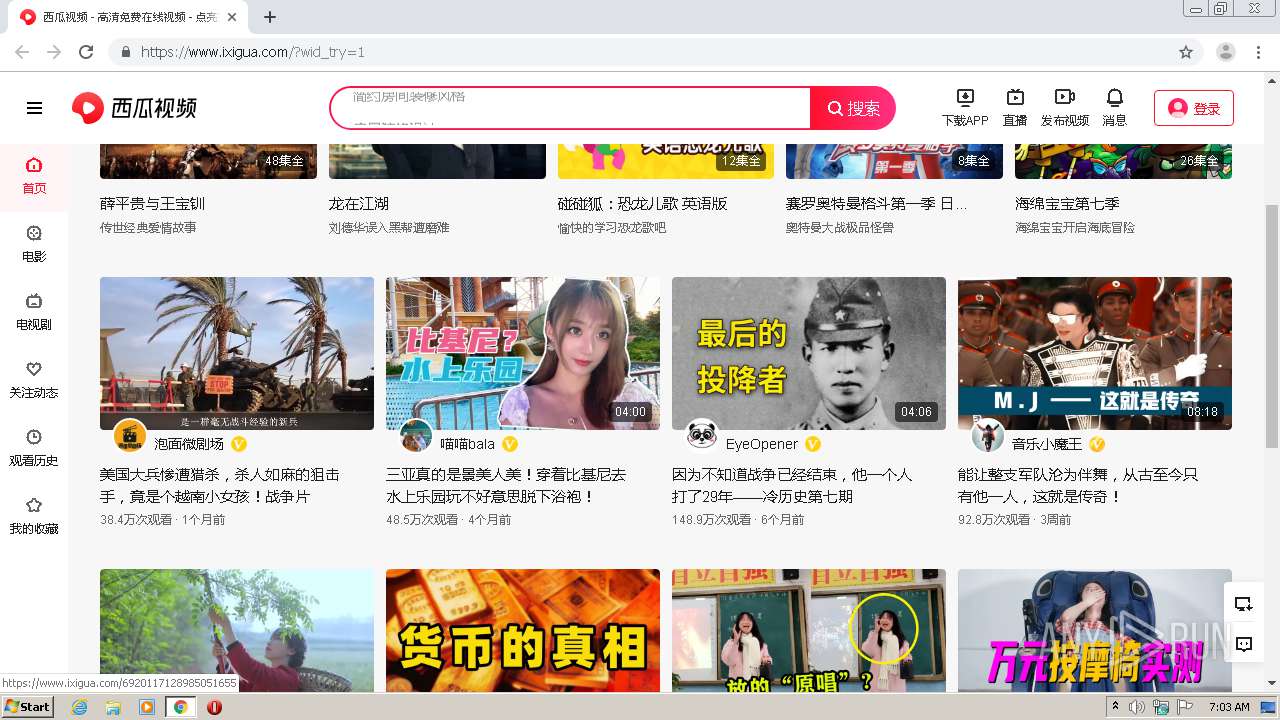Open 龙在江湖 series title

pos(359,203)
